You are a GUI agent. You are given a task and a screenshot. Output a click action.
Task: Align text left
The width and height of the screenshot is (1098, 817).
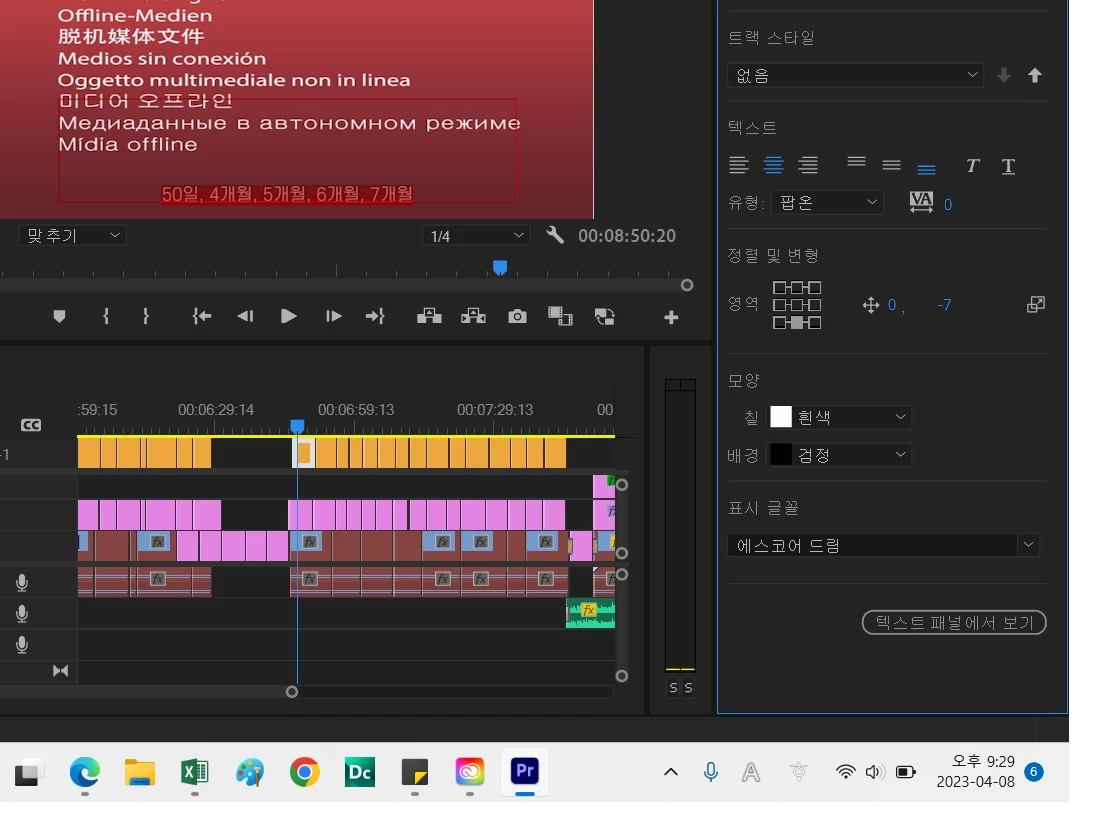pyautogui.click(x=739, y=165)
